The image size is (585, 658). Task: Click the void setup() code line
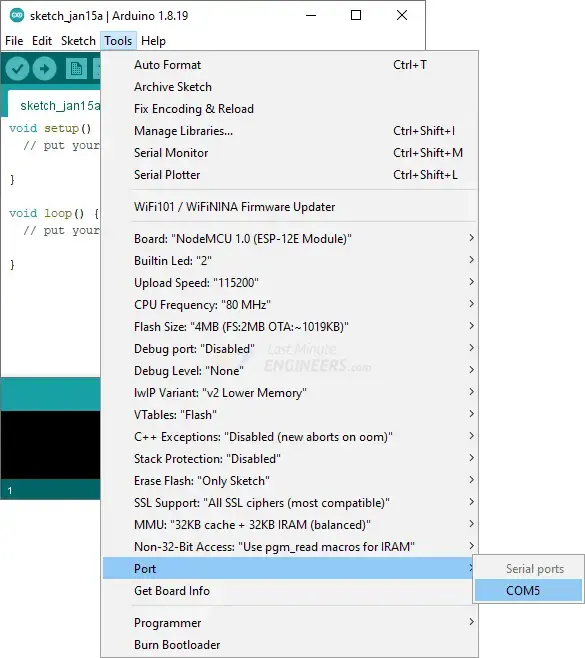pos(50,128)
